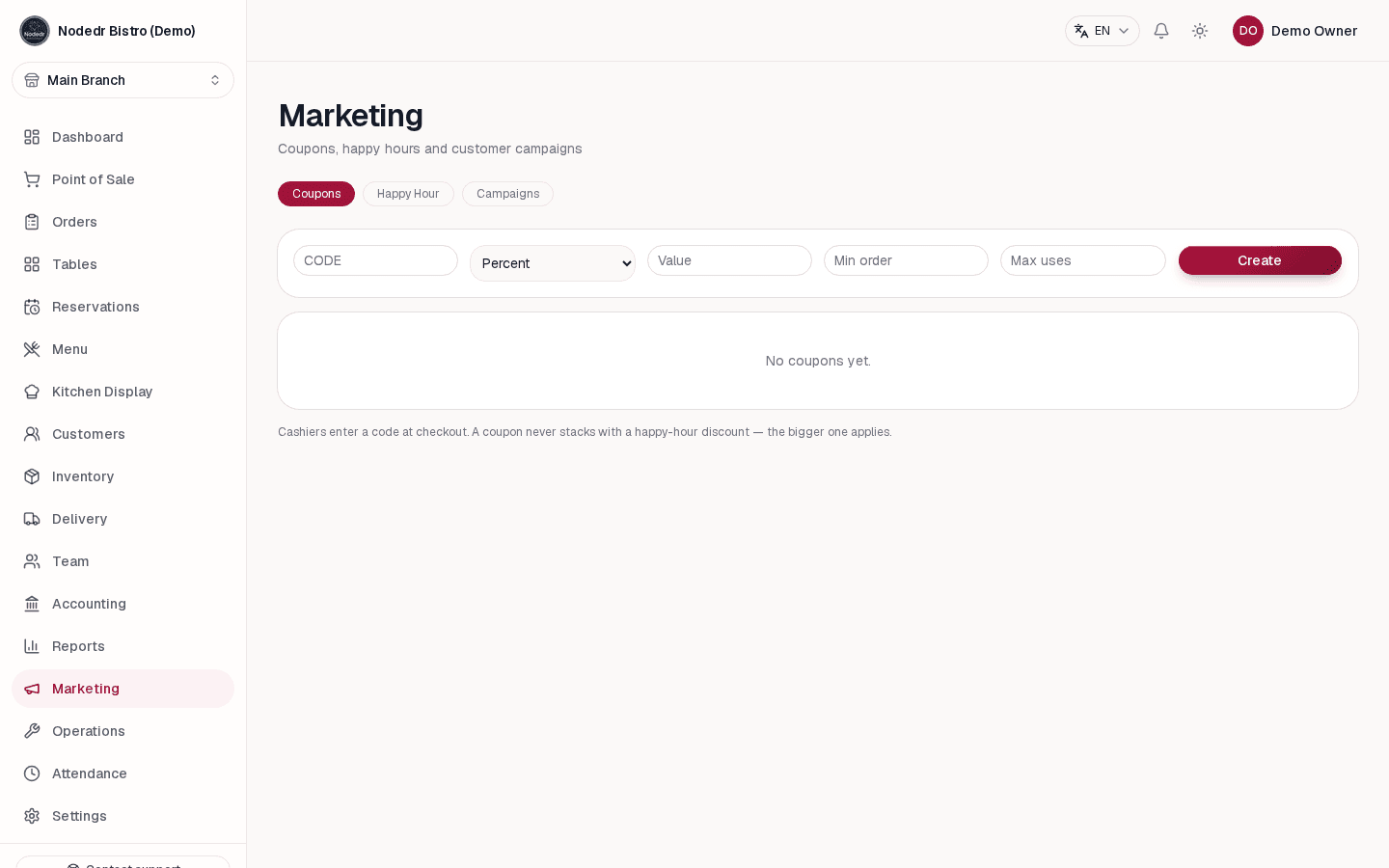
Task: Go to Accounting section
Action: click(x=123, y=604)
